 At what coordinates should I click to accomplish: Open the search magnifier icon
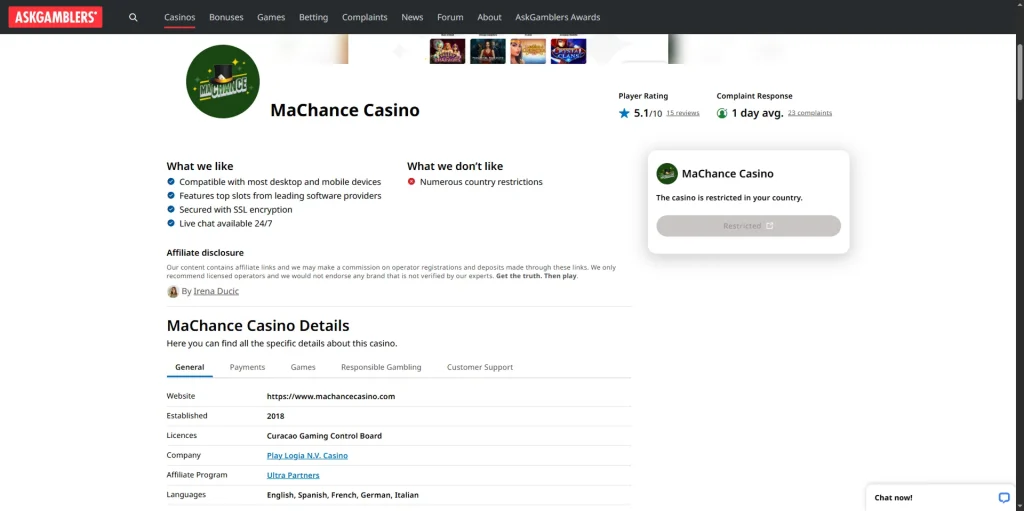pos(133,18)
